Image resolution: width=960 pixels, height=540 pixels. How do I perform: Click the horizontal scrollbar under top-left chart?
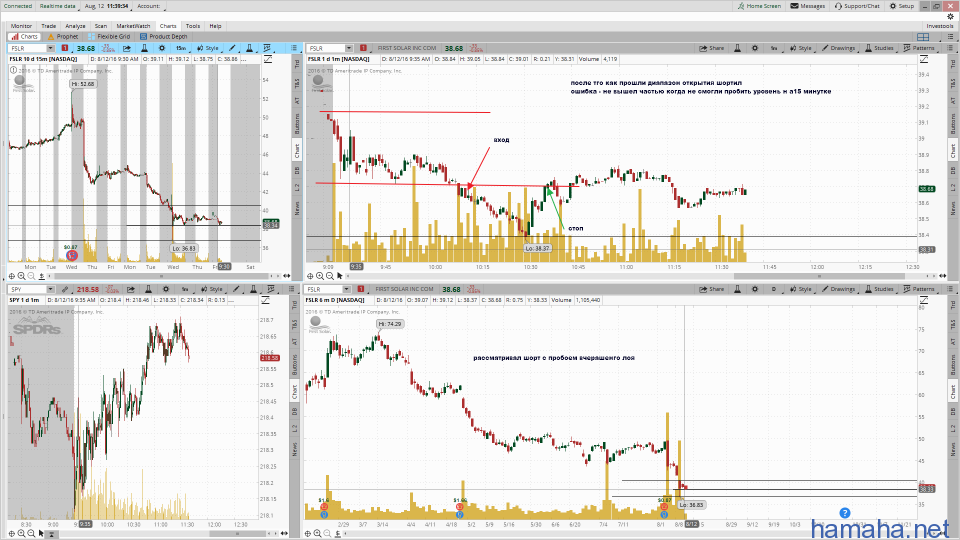pos(162,276)
